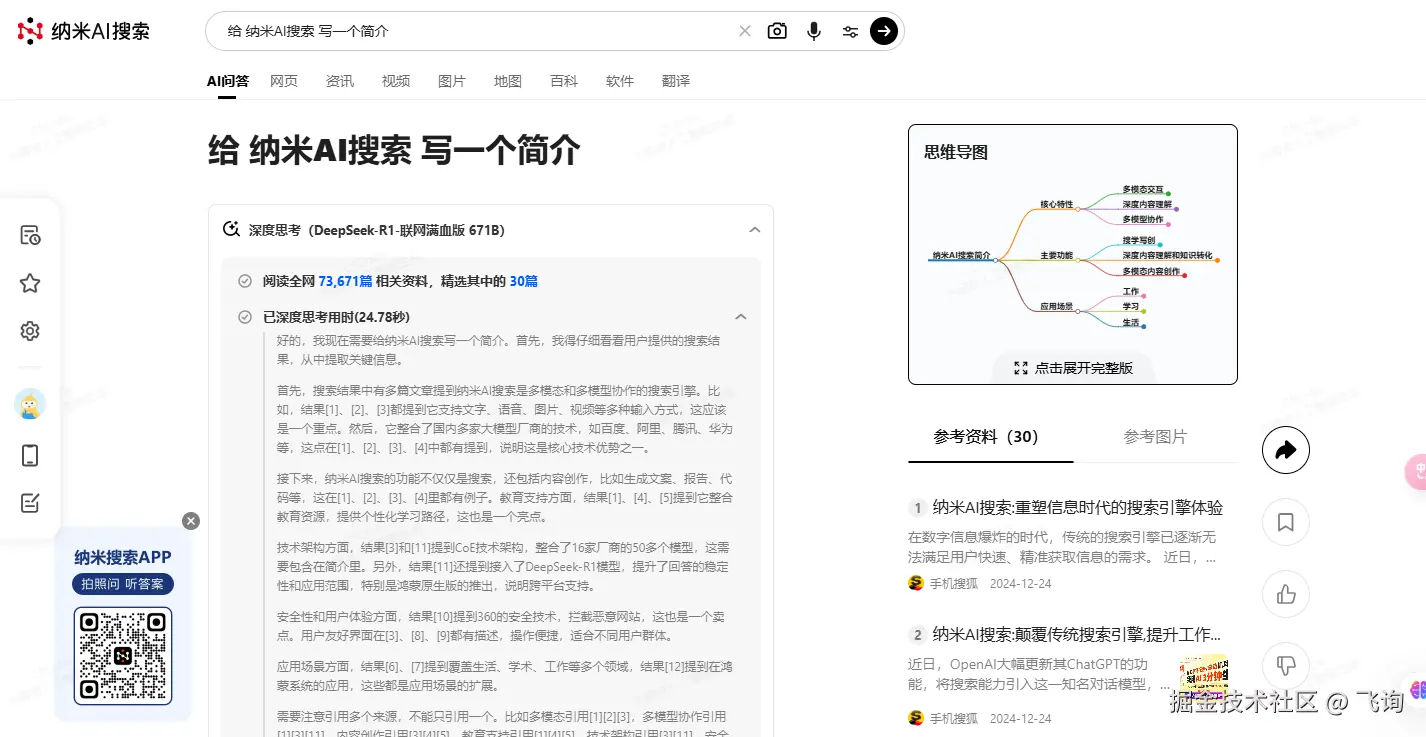Screen dimensions: 1426x737
Task: Click the APP QR code image
Action: coord(123,656)
